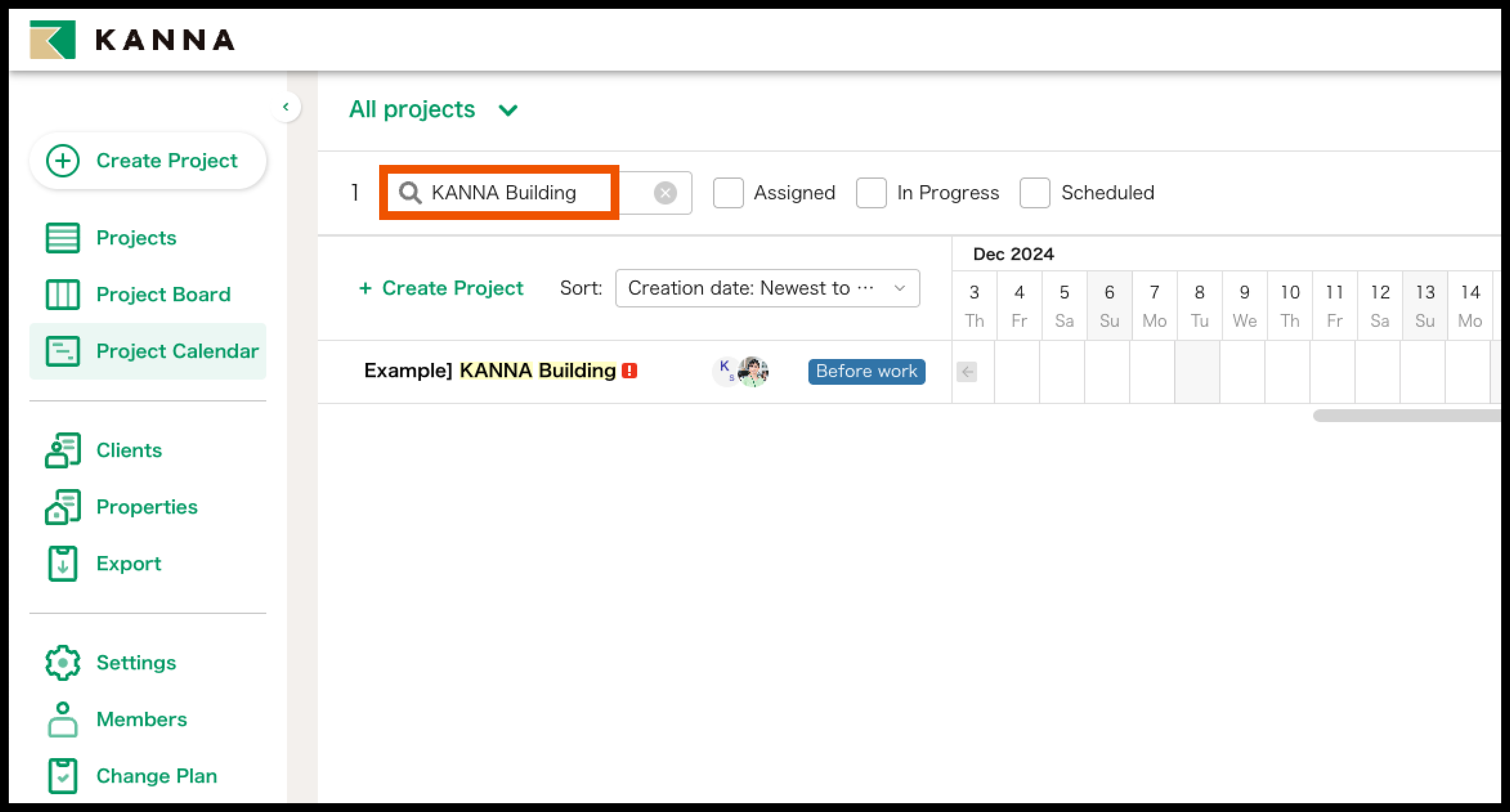Click the sidebar Create Project button
The height and width of the screenshot is (812, 1510).
[148, 161]
